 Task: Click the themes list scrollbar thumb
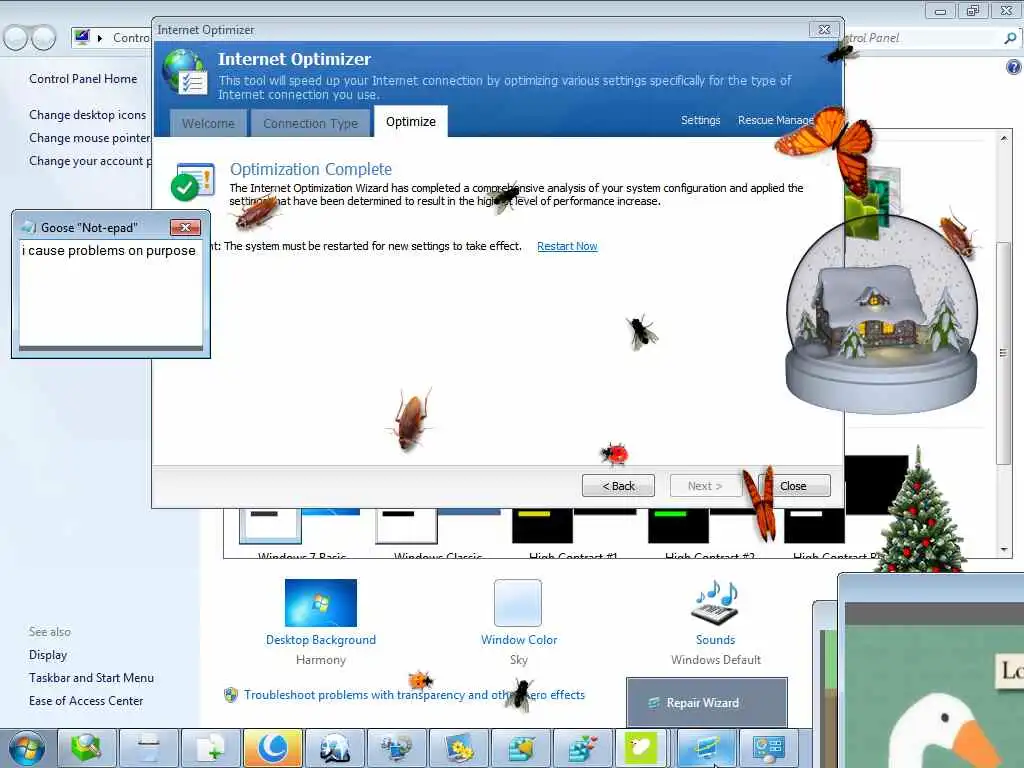1004,353
